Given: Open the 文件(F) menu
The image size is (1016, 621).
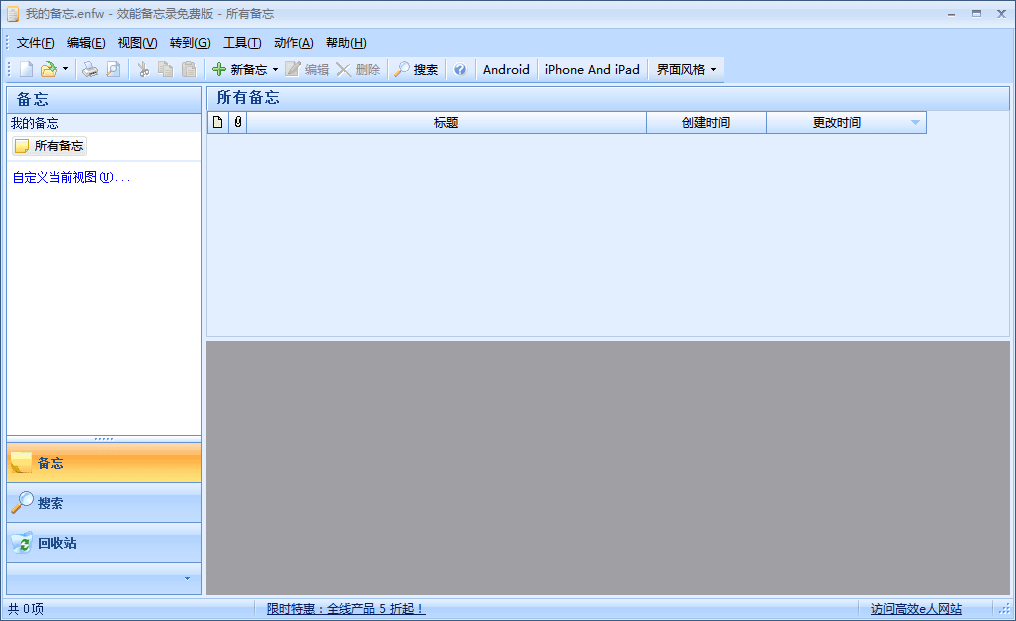Looking at the screenshot, I should [36, 43].
